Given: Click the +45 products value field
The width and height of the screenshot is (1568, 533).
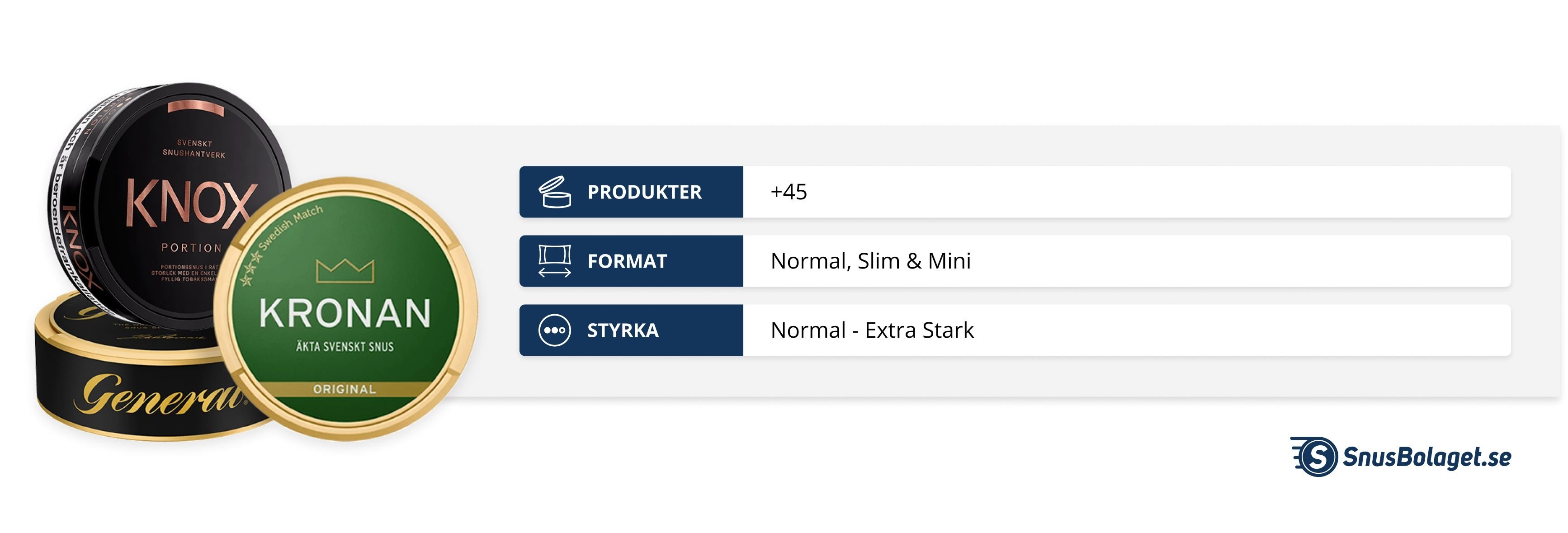Looking at the screenshot, I should [789, 192].
